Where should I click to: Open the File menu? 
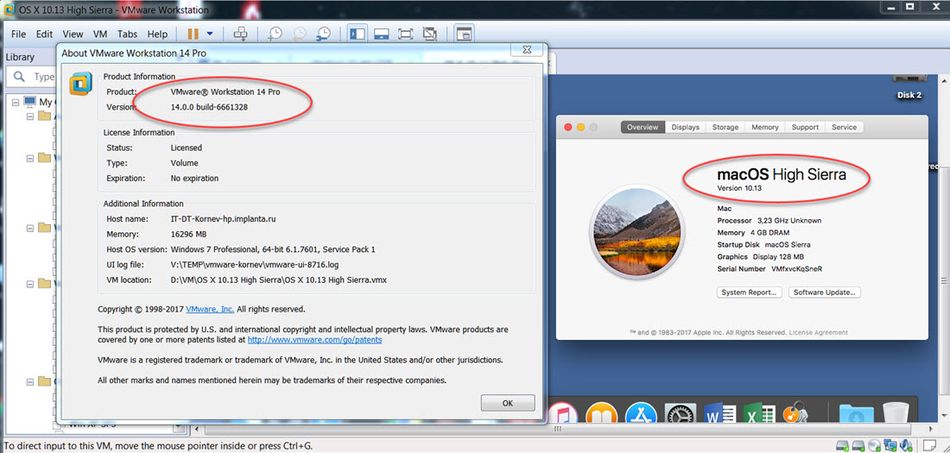[18, 35]
